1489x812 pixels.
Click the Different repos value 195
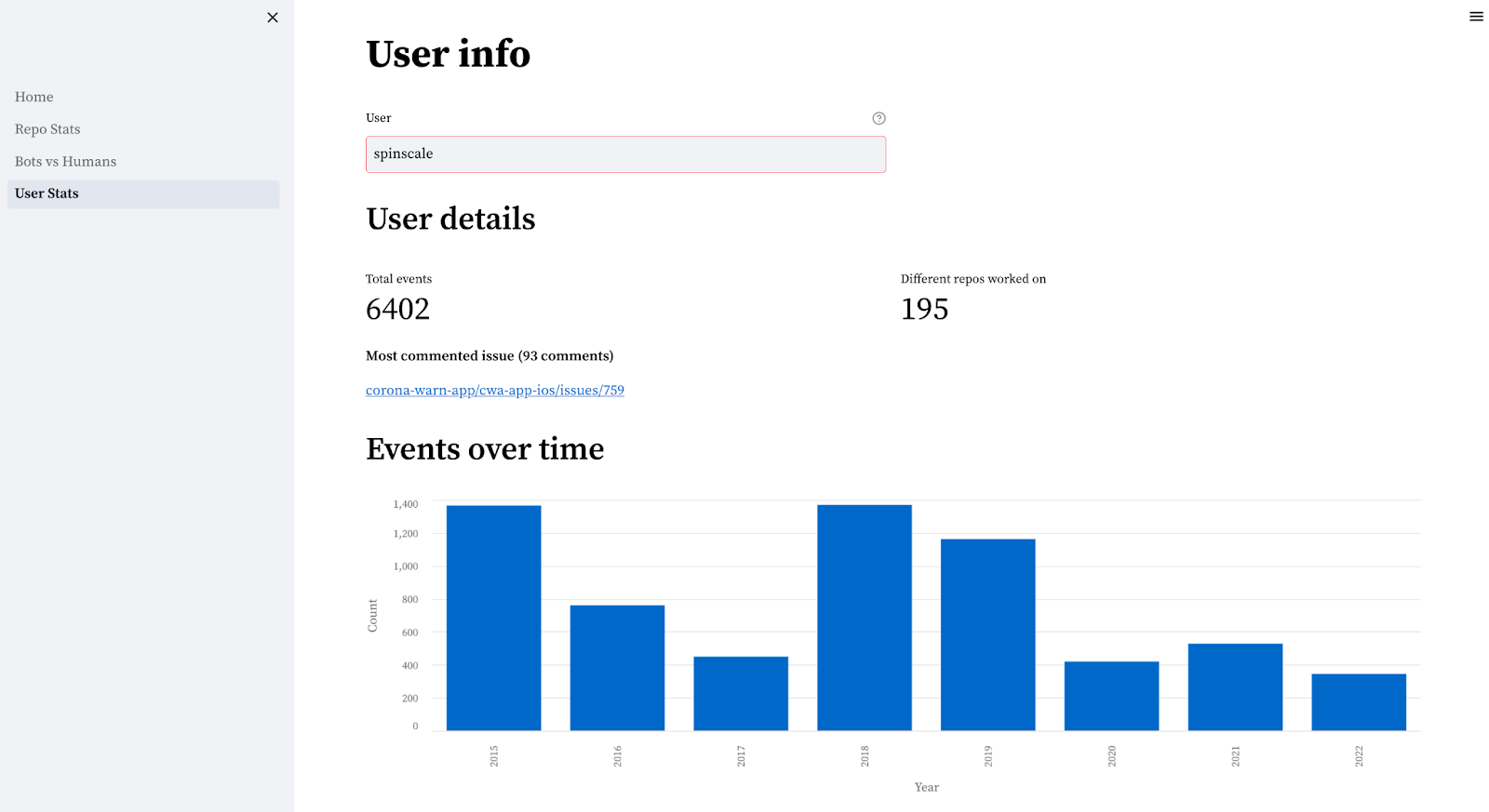925,309
